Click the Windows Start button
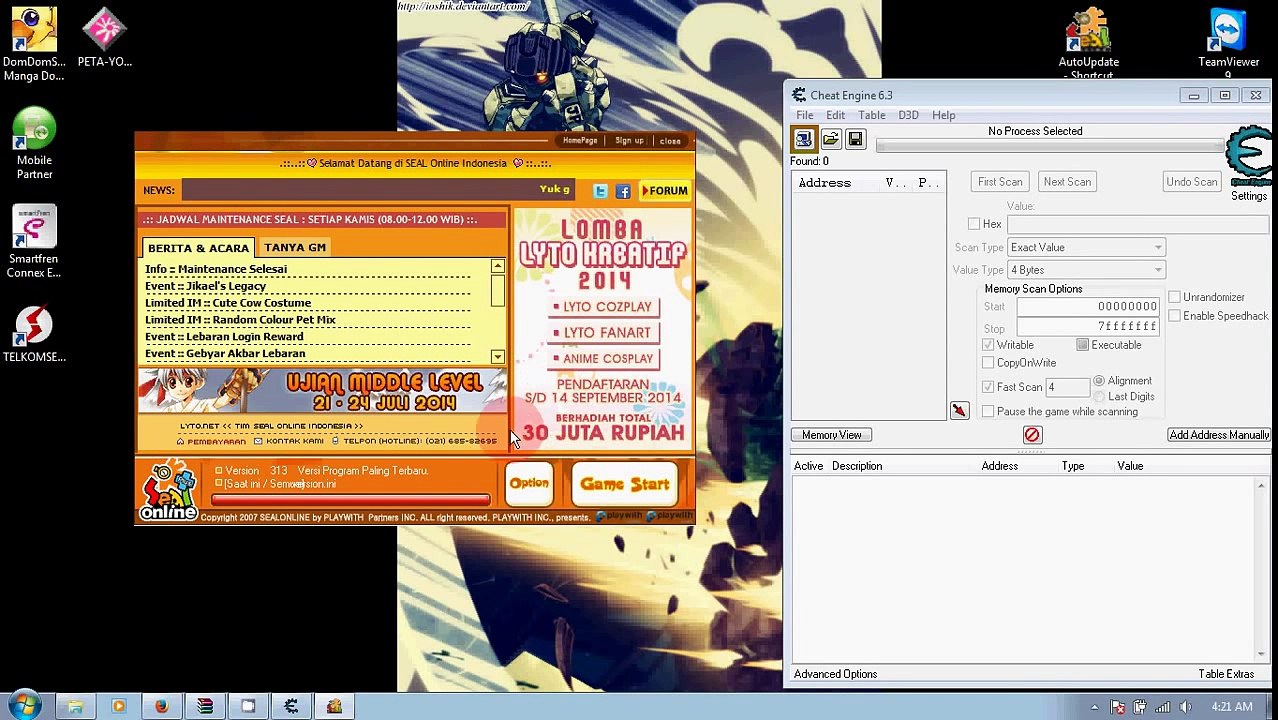Screen dimensions: 1278x720 [24, 706]
